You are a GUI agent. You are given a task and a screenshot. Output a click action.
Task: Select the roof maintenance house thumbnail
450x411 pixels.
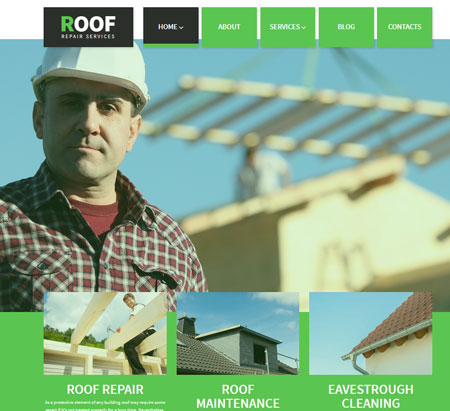click(x=238, y=333)
